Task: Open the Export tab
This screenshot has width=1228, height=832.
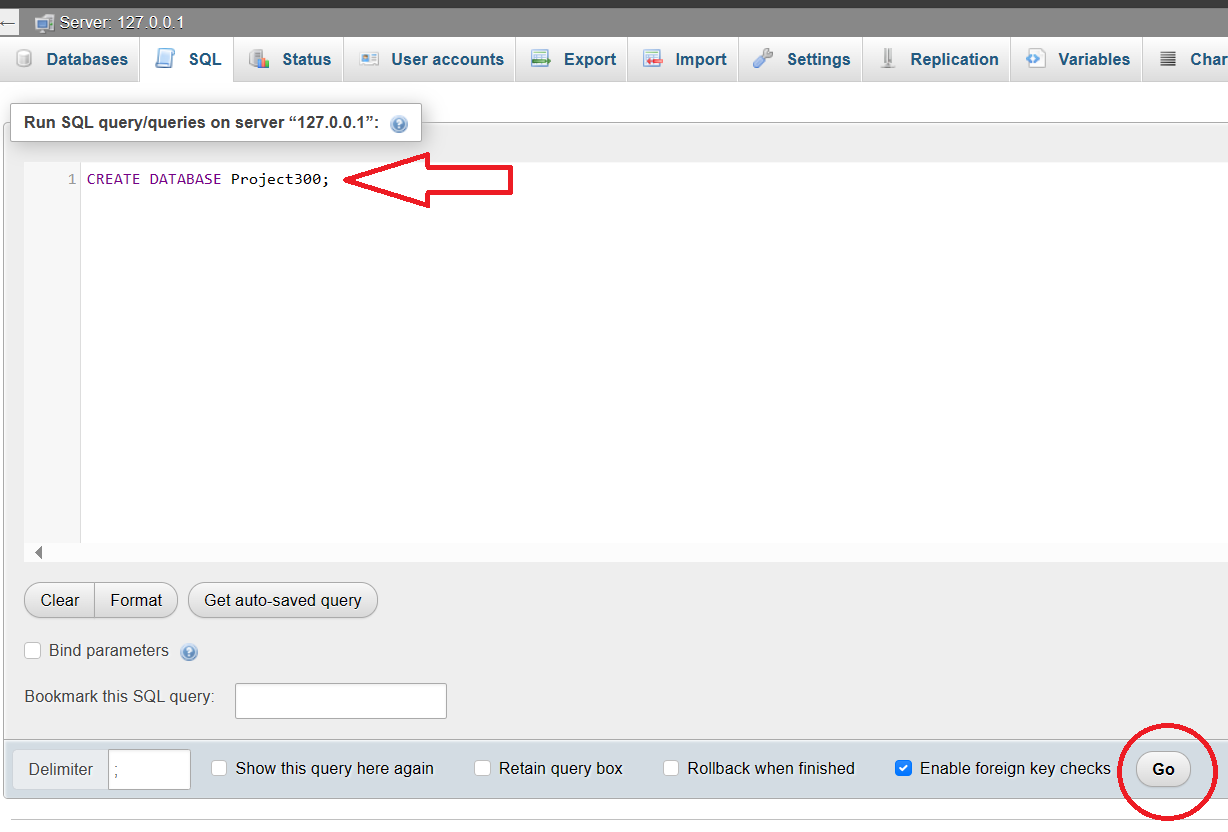Action: pos(572,59)
